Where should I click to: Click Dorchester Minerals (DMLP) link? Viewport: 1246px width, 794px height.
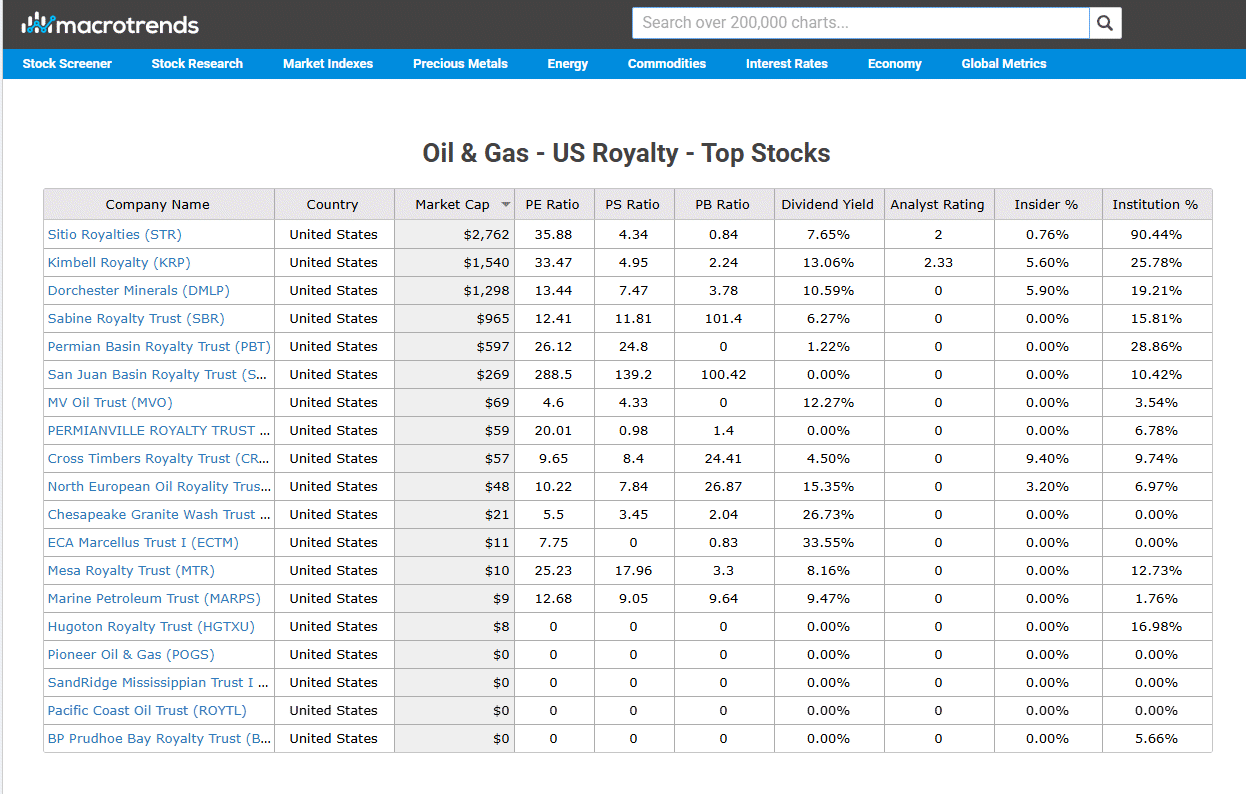point(139,291)
